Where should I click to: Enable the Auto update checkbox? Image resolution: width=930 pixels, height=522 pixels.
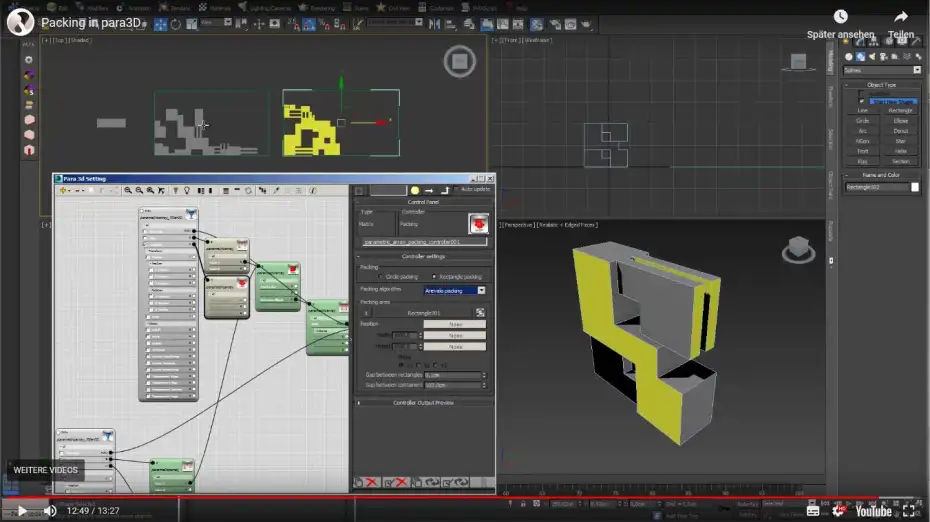click(456, 189)
